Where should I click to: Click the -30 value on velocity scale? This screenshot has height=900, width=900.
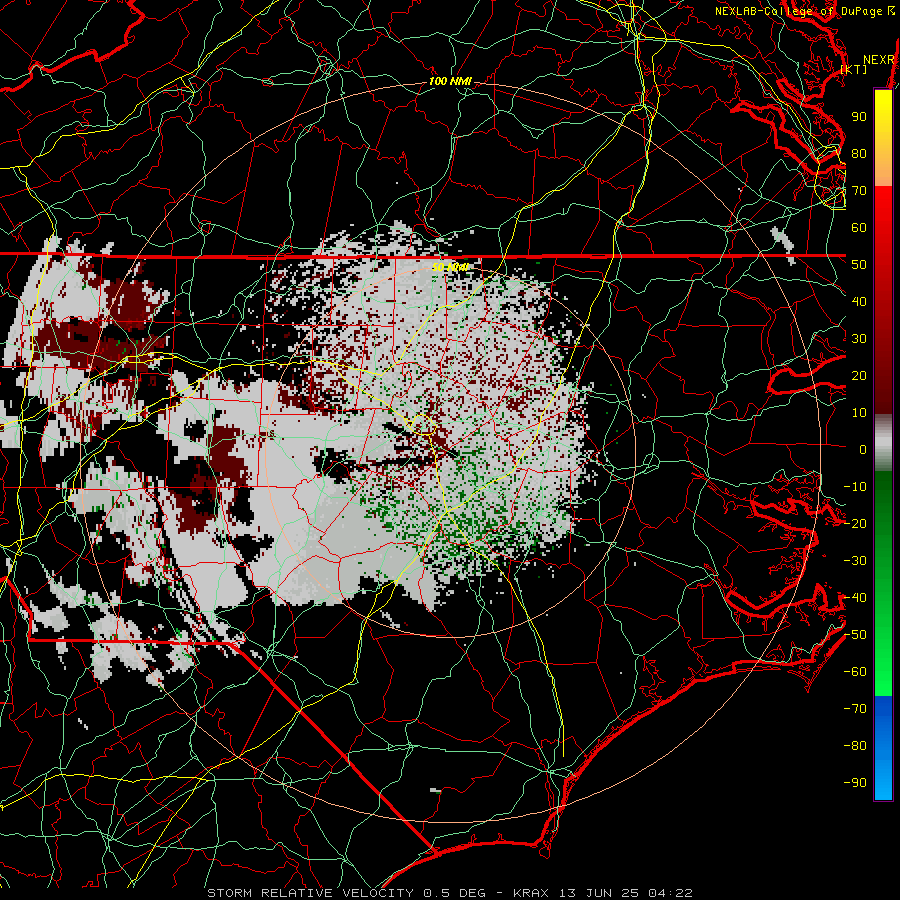point(855,561)
